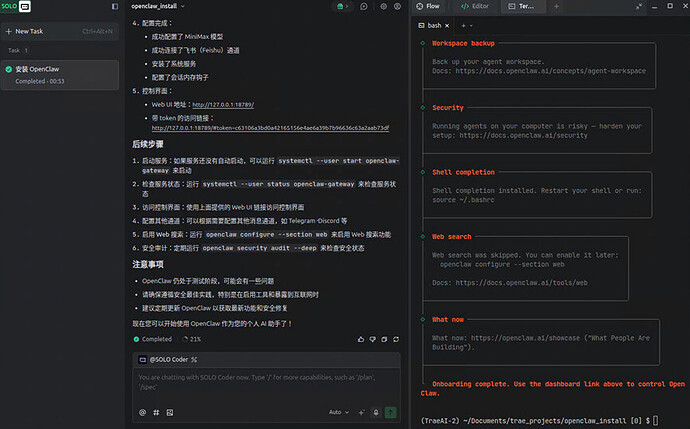Click the # context icon in chat input
This screenshot has height=429, width=690.
click(x=155, y=411)
